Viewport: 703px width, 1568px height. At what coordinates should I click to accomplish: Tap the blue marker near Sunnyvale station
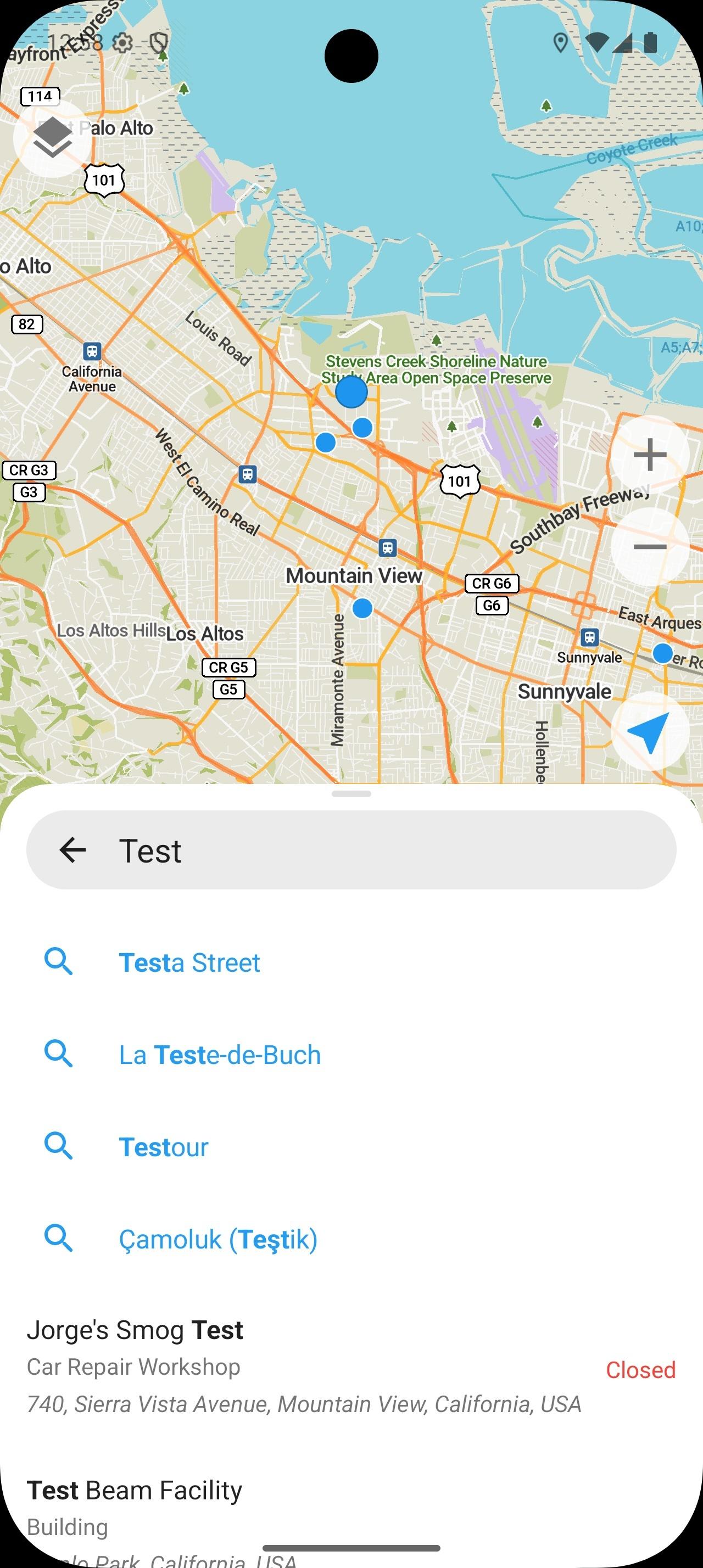tap(662, 653)
